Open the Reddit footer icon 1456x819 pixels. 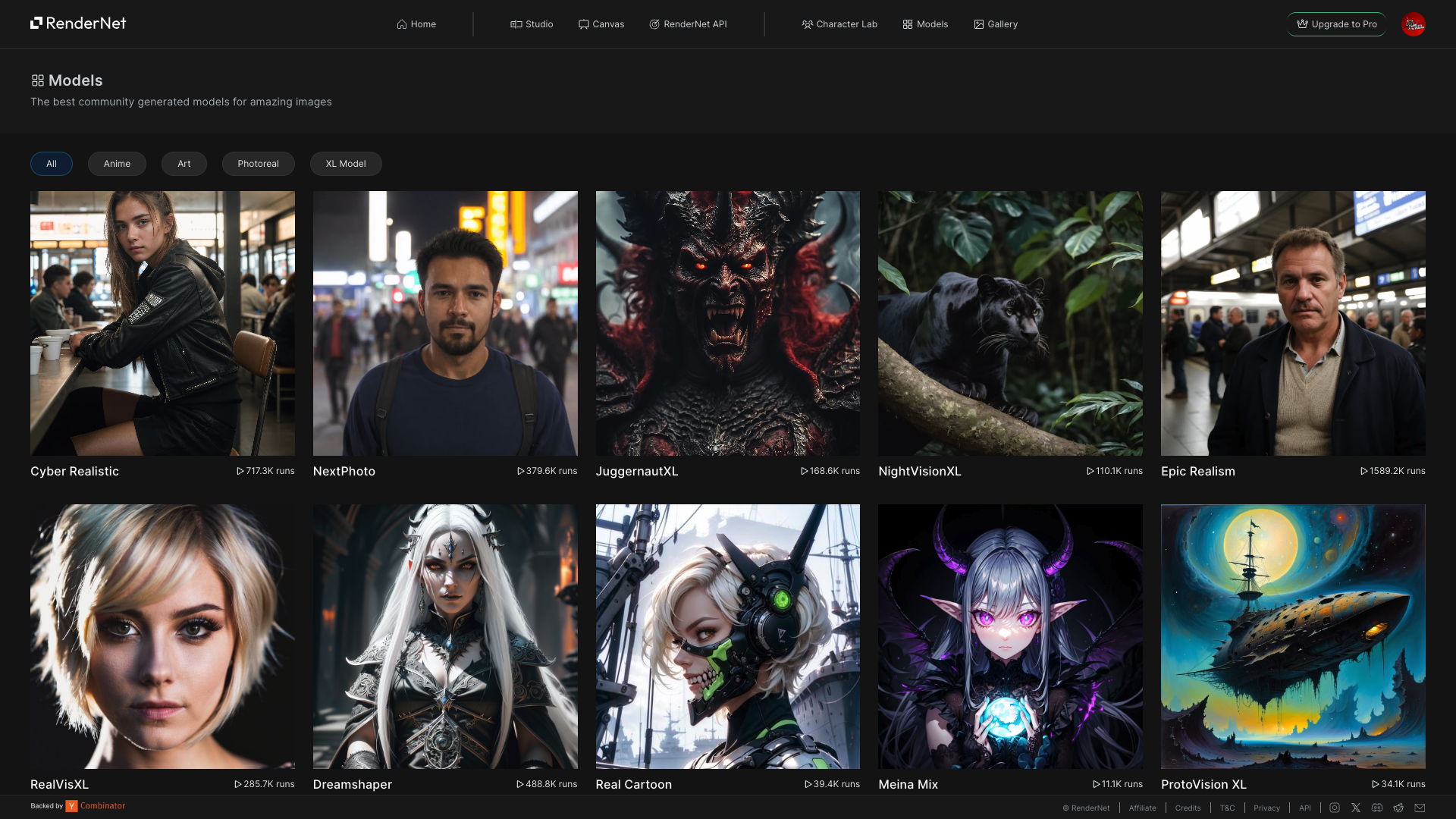[x=1398, y=808]
